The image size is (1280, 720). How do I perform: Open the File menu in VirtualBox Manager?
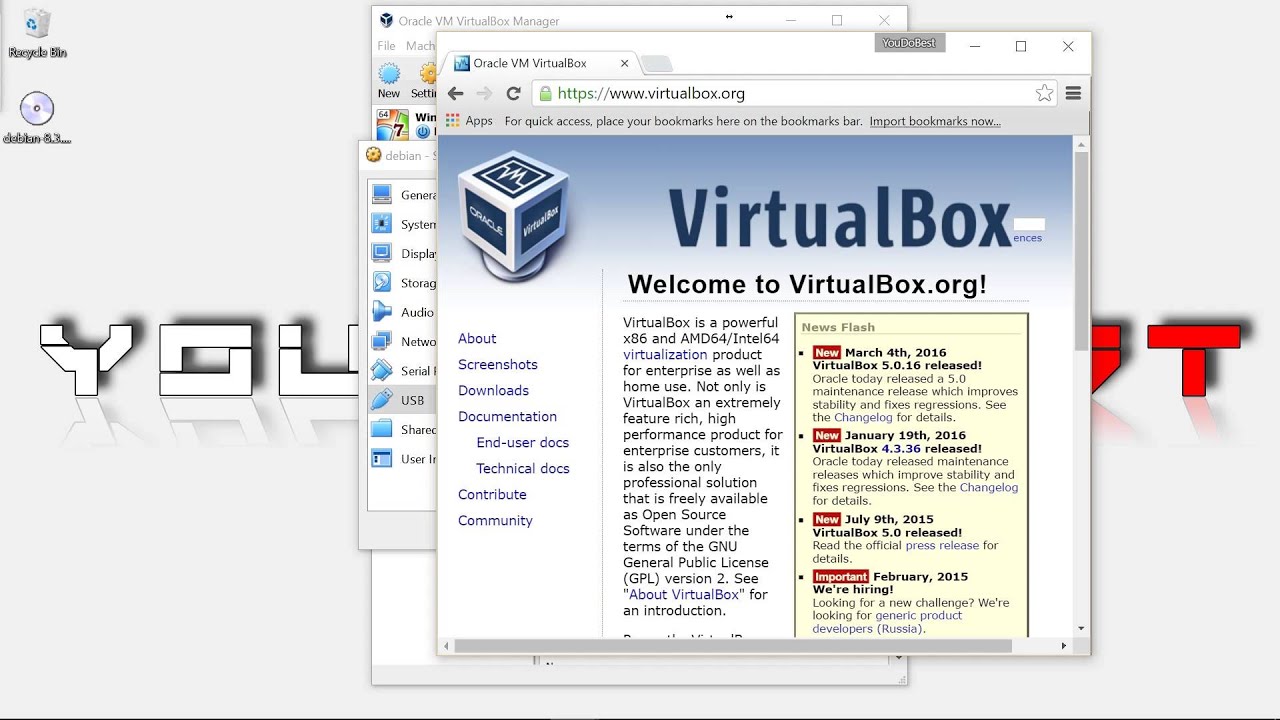[386, 46]
